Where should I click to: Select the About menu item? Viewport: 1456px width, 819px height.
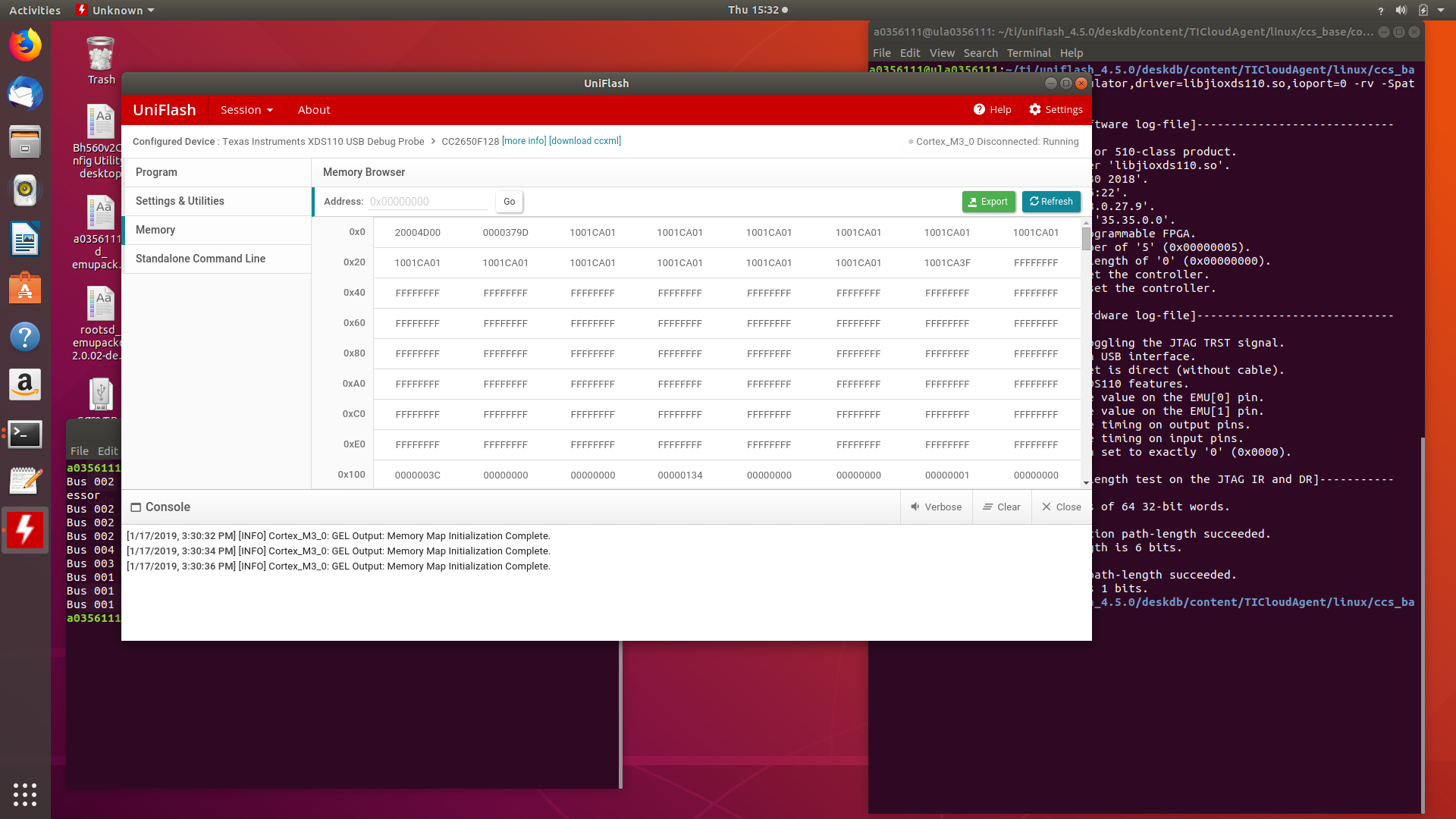tap(313, 110)
